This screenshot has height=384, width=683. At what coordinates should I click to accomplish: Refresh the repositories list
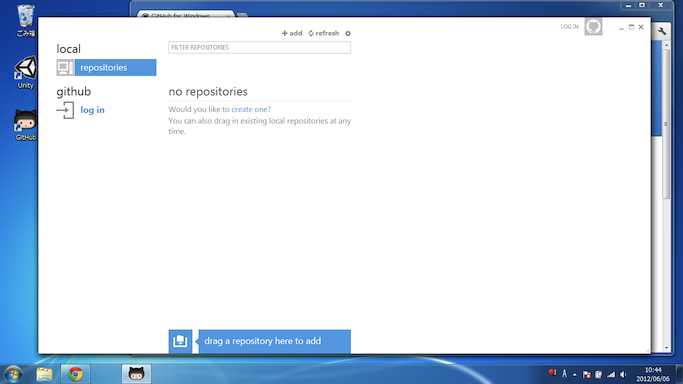point(324,33)
